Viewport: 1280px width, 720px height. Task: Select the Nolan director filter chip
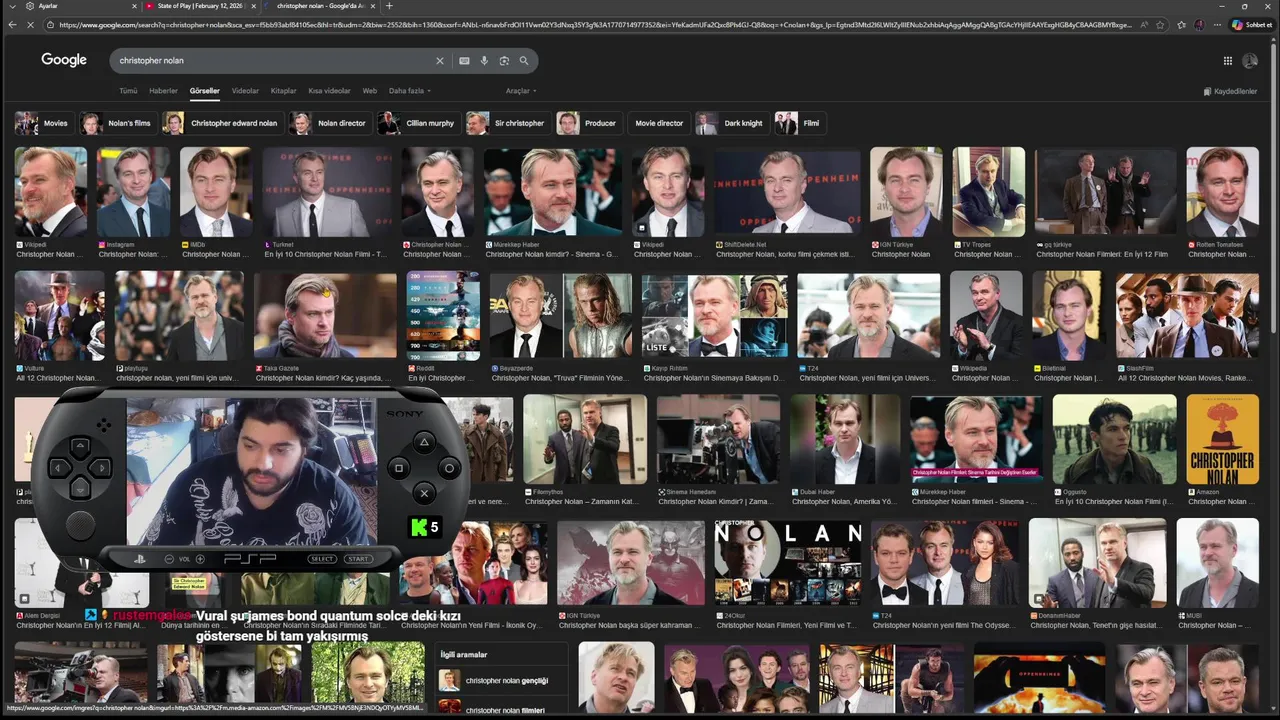328,123
